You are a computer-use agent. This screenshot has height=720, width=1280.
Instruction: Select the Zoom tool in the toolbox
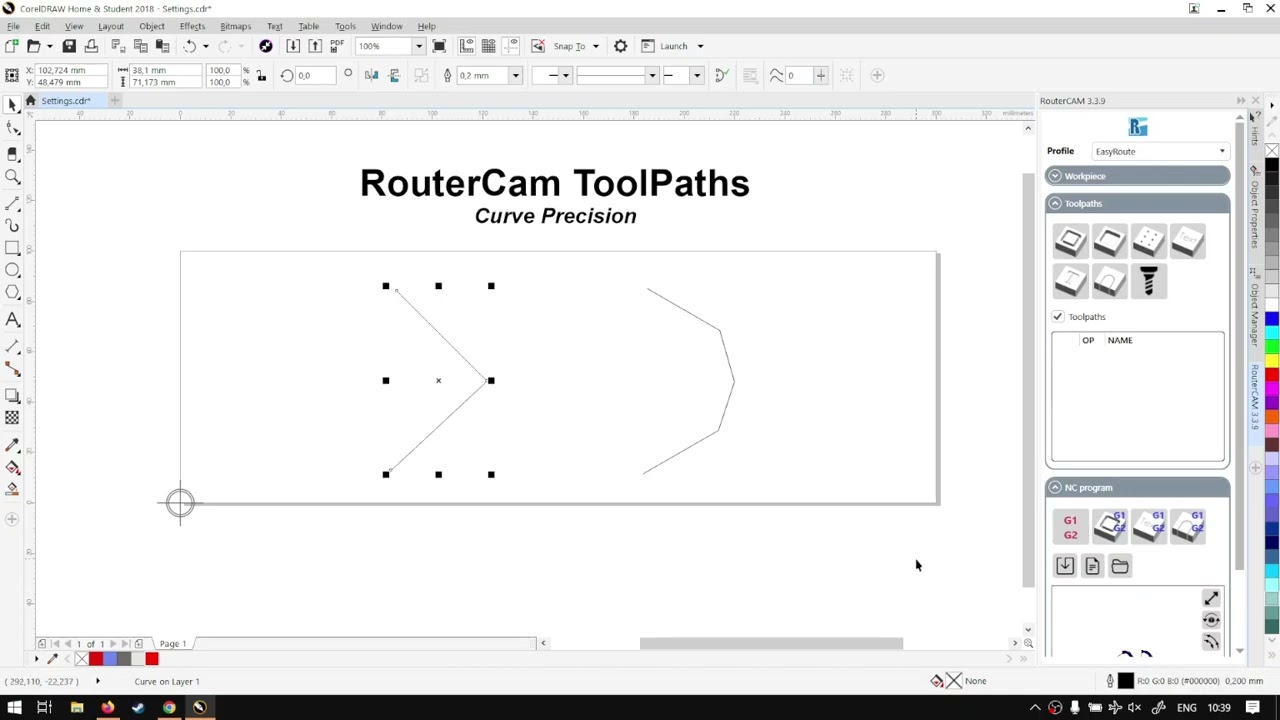[x=12, y=177]
